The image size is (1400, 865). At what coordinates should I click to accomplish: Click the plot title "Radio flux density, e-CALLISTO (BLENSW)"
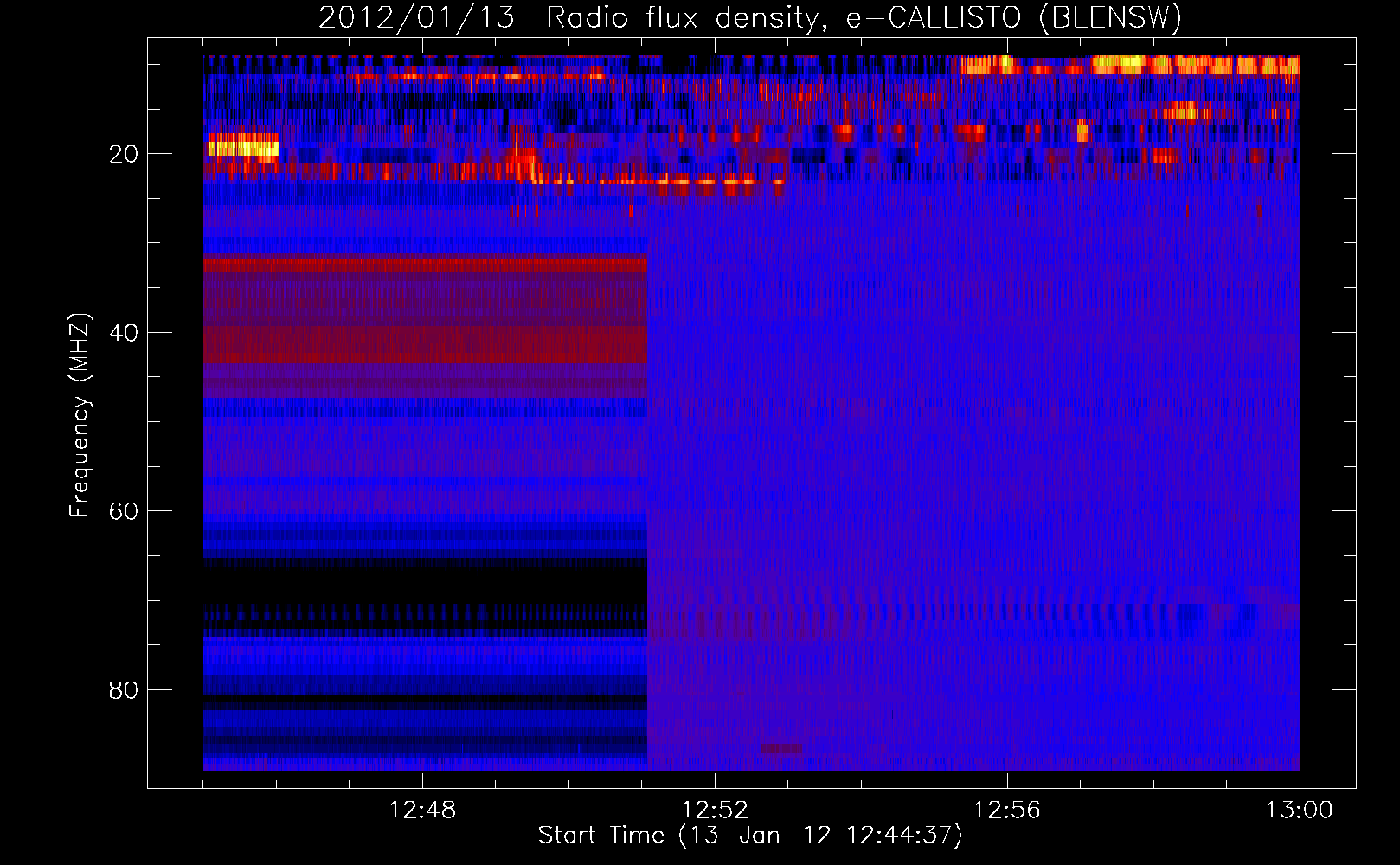[x=864, y=18]
